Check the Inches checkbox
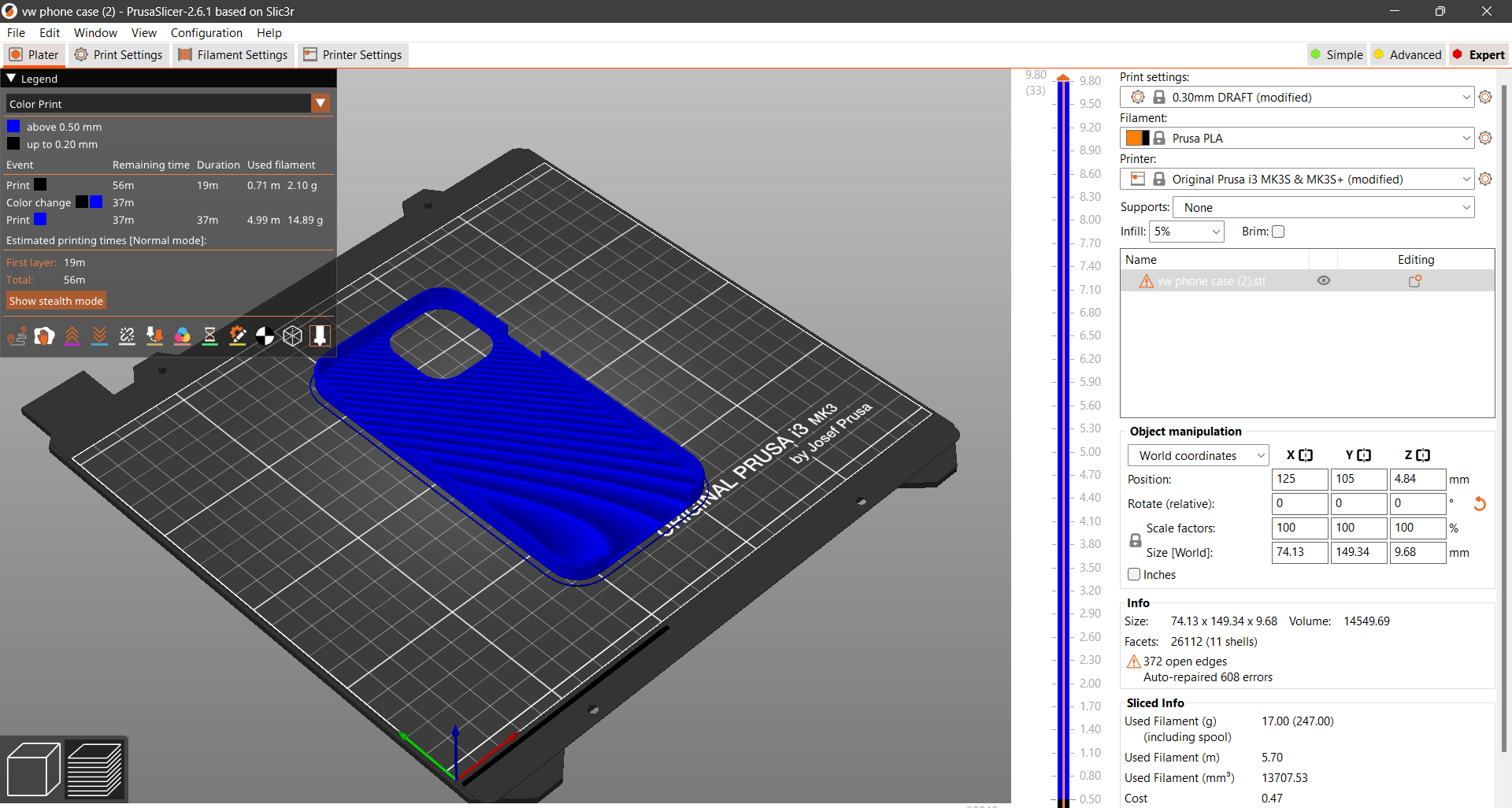Image resolution: width=1512 pixels, height=808 pixels. (1134, 575)
